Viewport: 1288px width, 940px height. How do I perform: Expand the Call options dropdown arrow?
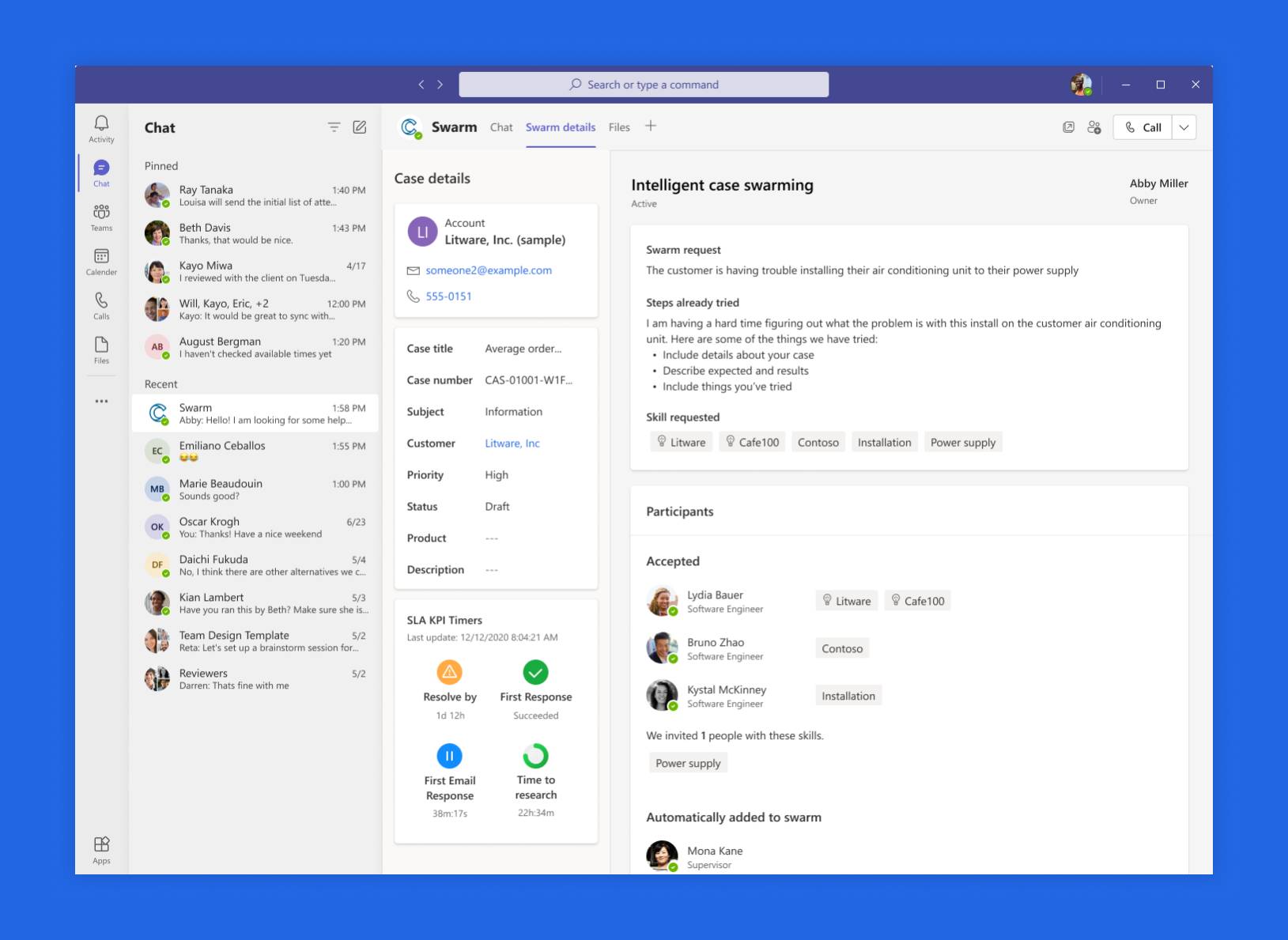pos(1184,127)
